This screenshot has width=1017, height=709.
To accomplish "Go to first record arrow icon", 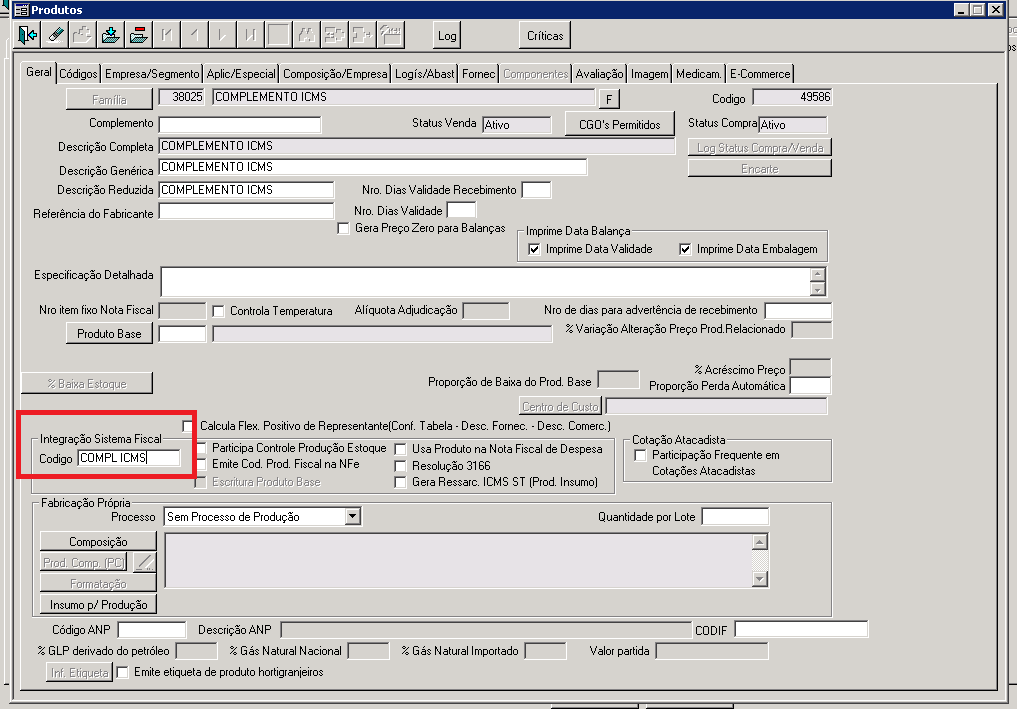I will [167, 34].
